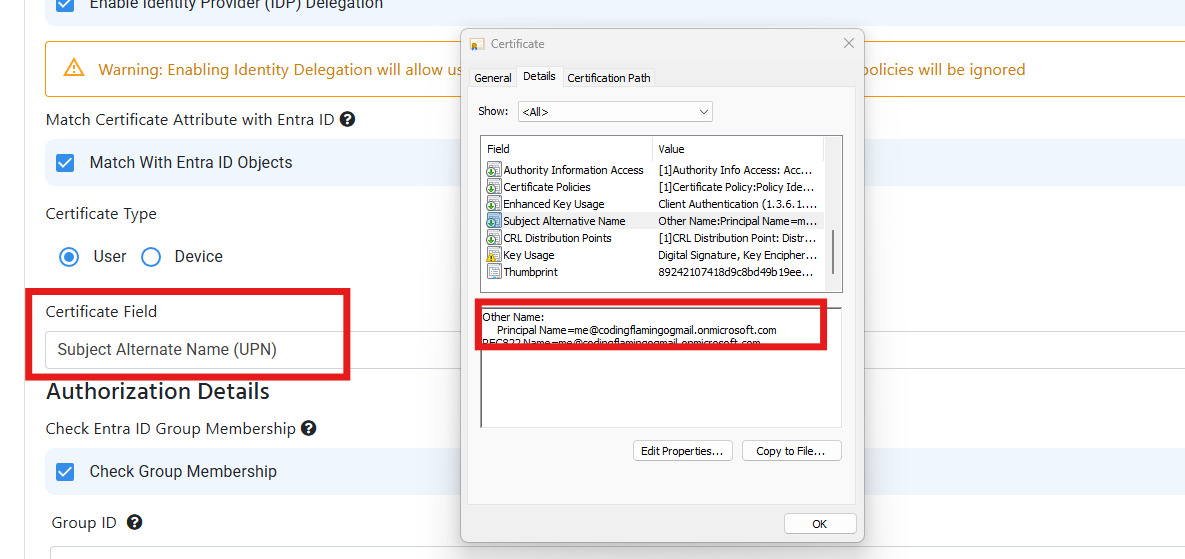Image resolution: width=1185 pixels, height=559 pixels.
Task: Select the Device certificate type
Action: click(x=151, y=257)
